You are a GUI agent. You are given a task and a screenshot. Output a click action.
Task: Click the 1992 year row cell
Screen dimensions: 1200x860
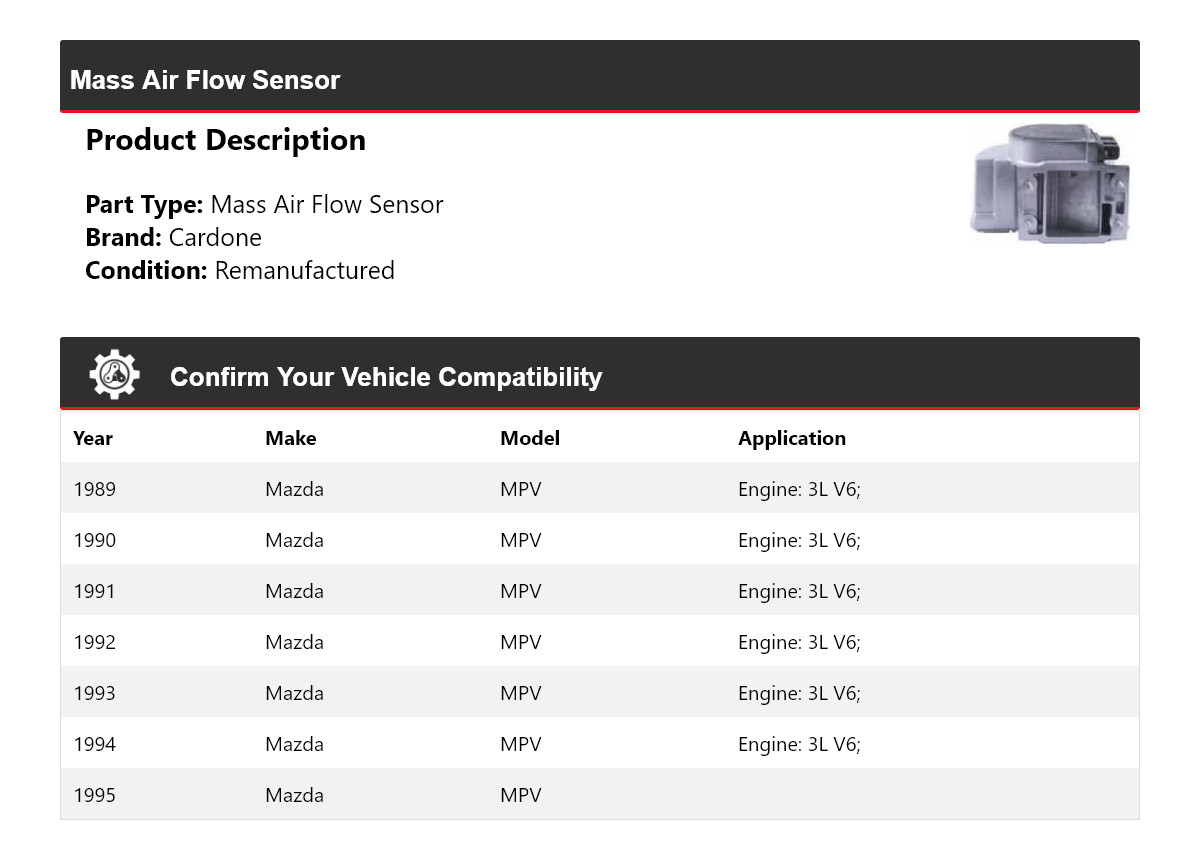pos(95,642)
